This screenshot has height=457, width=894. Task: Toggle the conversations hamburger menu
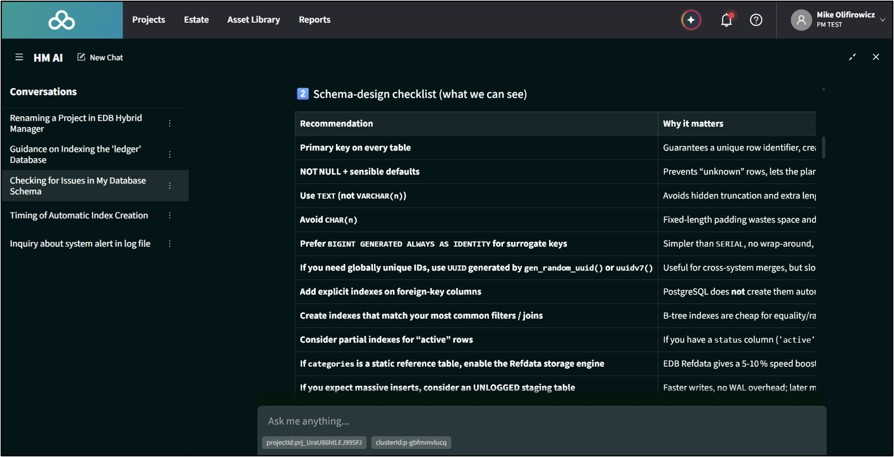(x=19, y=58)
